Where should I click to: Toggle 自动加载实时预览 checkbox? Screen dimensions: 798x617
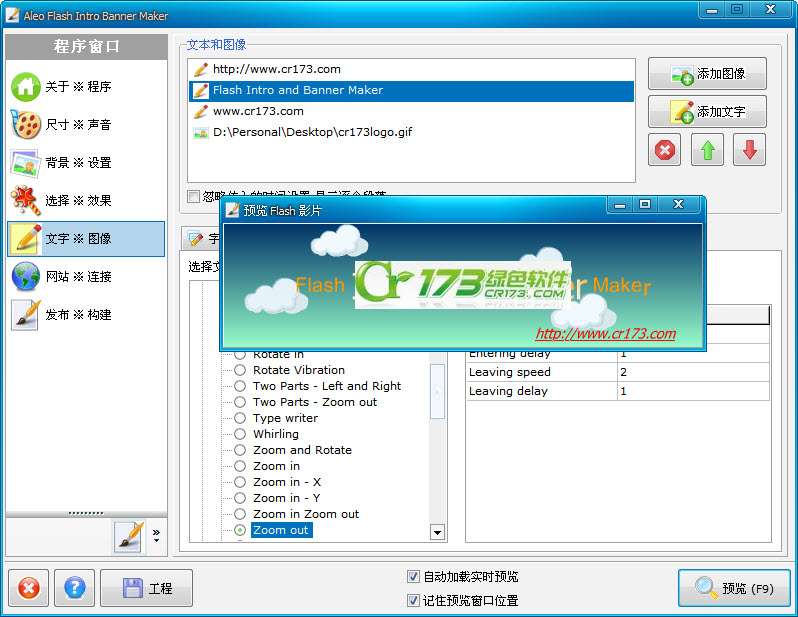click(x=413, y=577)
